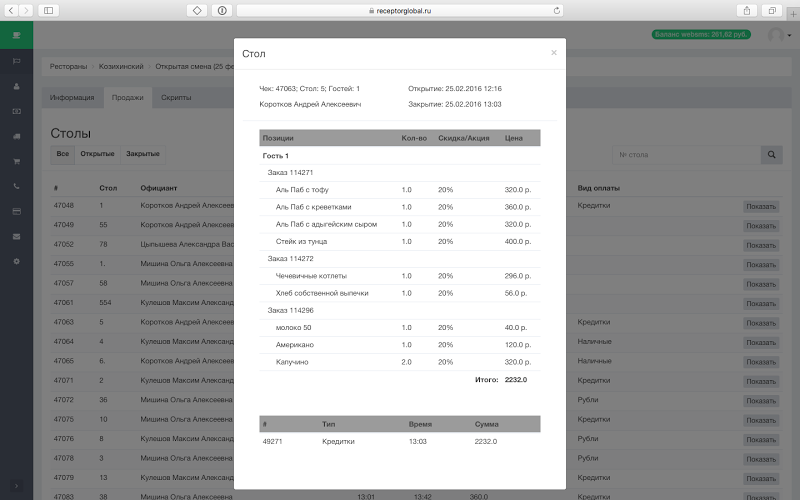
Task: Open the envelope mail icon in sidebar
Action: tap(16, 236)
